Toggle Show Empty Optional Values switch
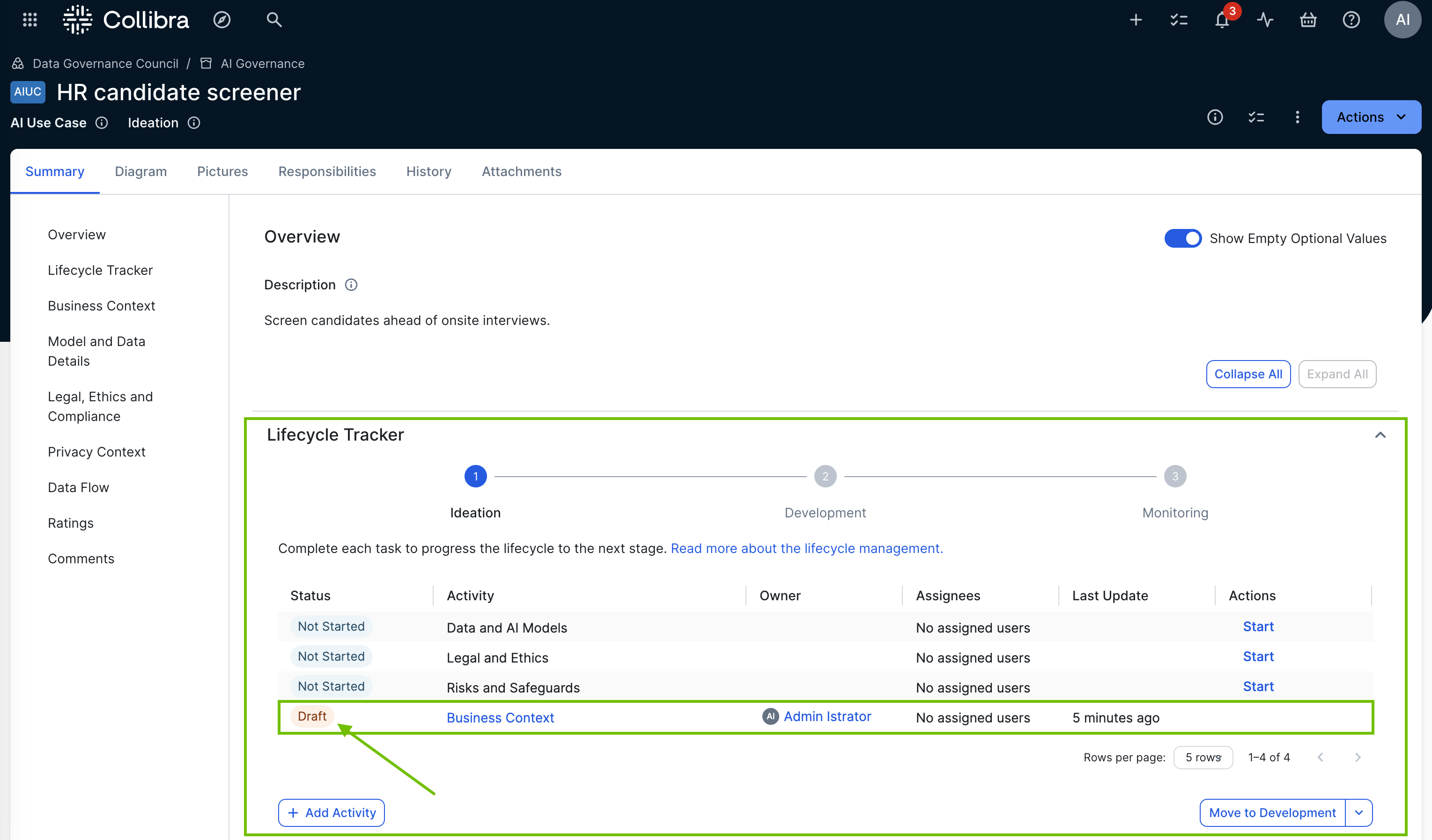 [1182, 238]
